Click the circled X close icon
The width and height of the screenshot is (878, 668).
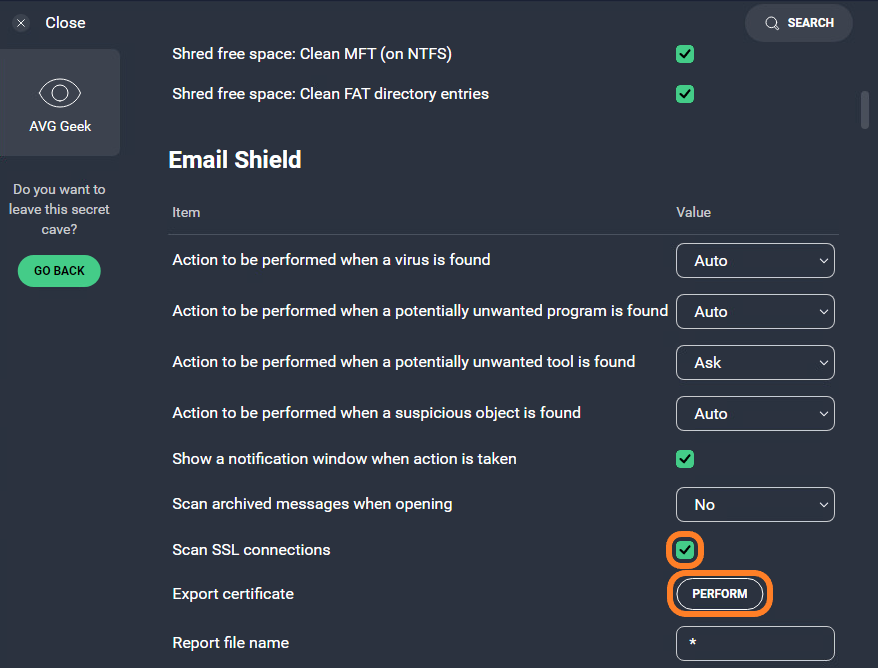coord(20,22)
